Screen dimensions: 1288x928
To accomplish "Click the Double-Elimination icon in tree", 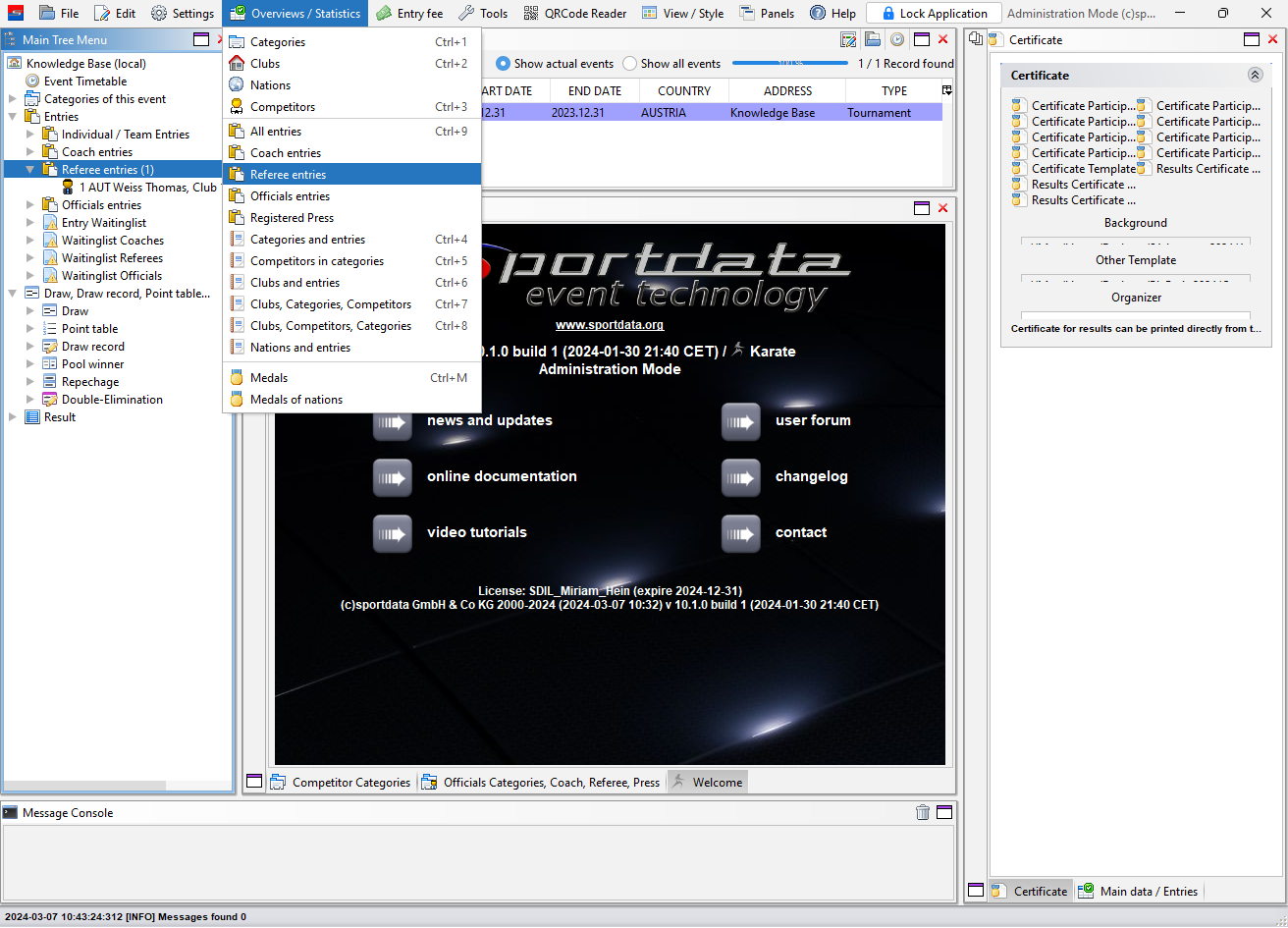I will tap(50, 400).
